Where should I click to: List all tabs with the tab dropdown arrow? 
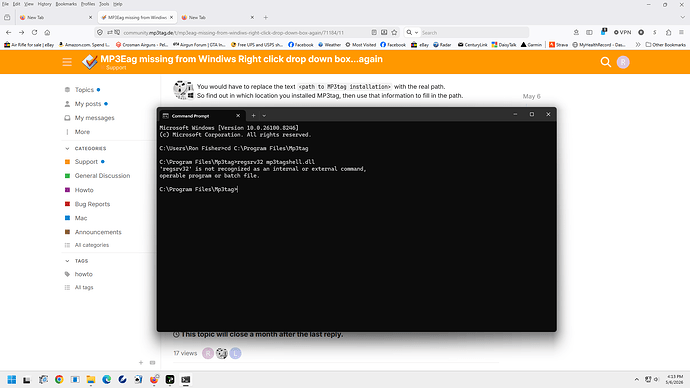tap(683, 17)
